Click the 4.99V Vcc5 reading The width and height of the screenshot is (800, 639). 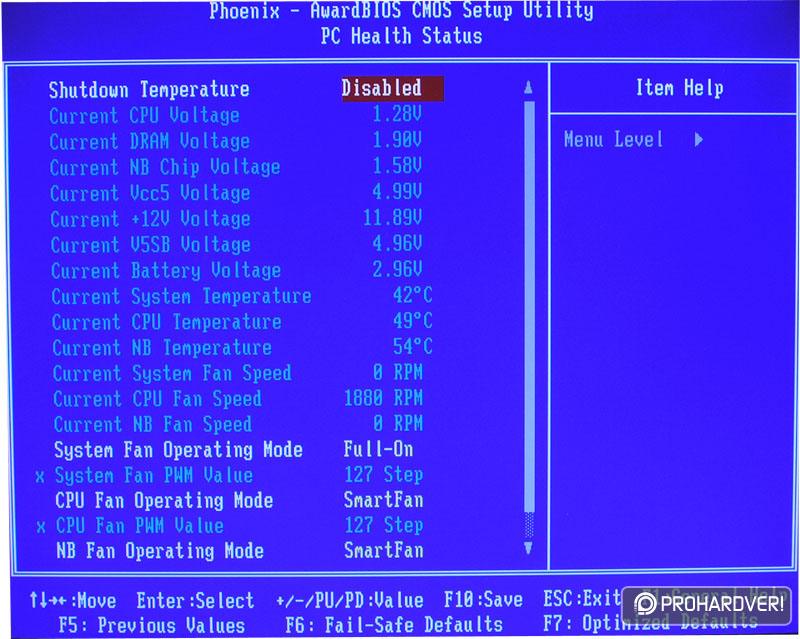(x=397, y=191)
